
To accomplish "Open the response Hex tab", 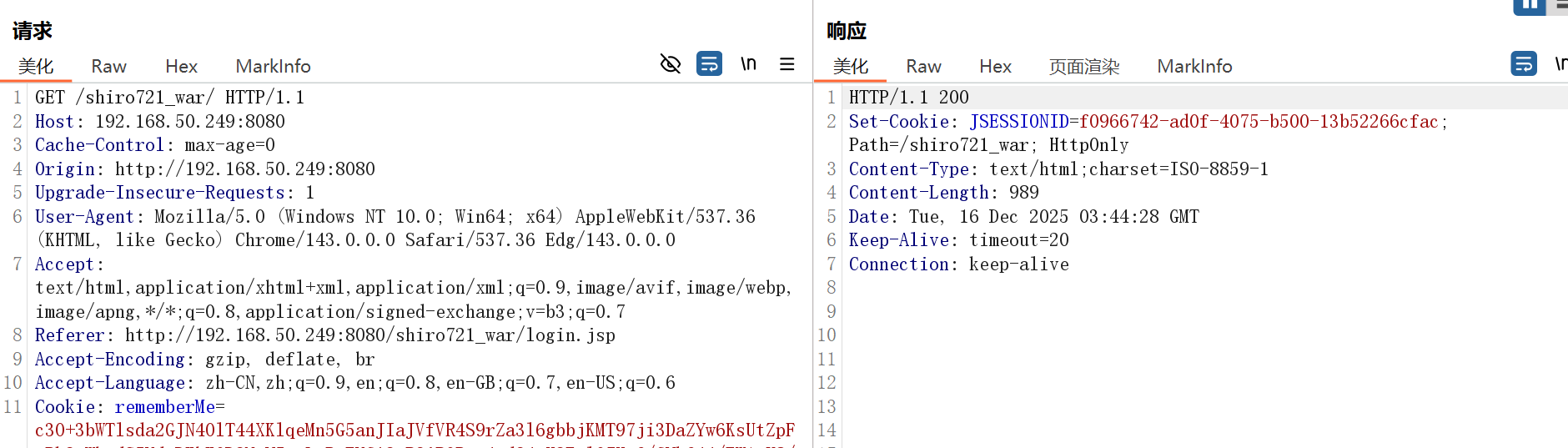I will [995, 66].
